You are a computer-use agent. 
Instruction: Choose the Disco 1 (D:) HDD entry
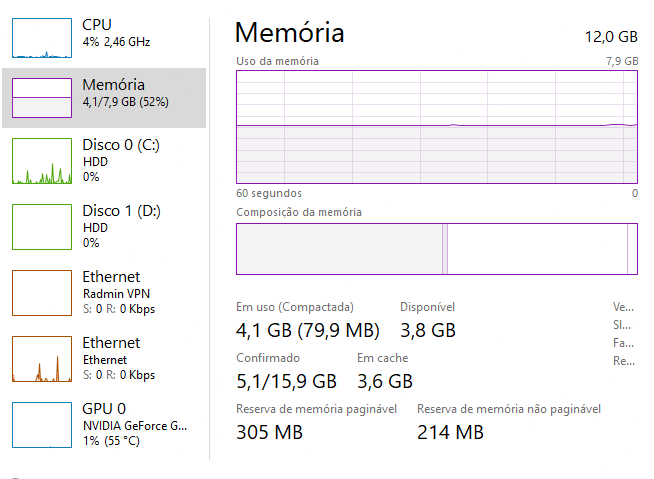click(104, 227)
